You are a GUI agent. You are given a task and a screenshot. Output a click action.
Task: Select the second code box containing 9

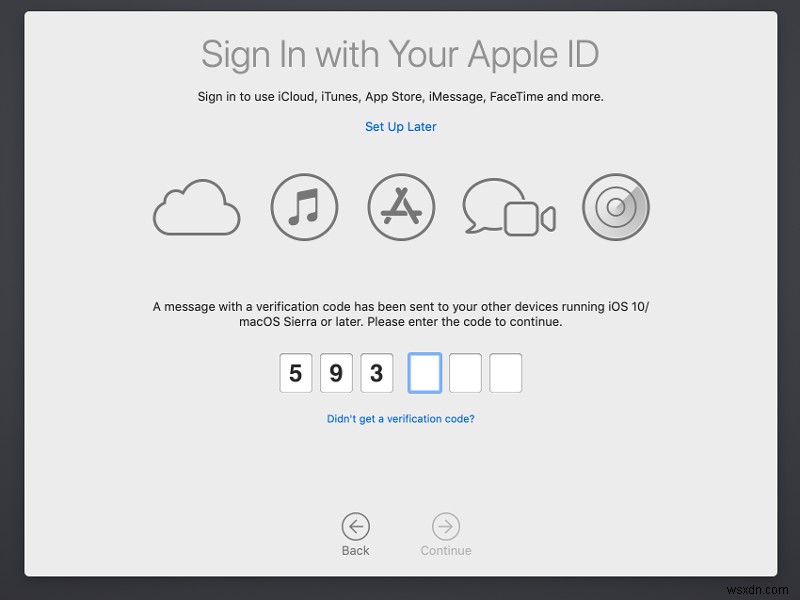tap(336, 373)
